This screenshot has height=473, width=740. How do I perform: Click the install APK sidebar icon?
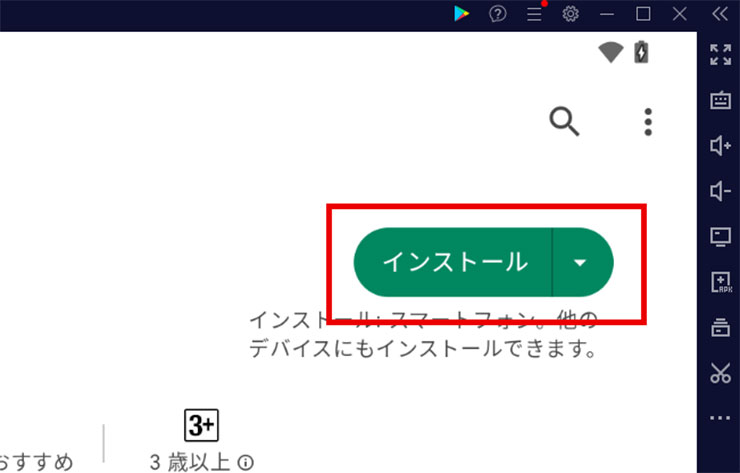pos(720,282)
